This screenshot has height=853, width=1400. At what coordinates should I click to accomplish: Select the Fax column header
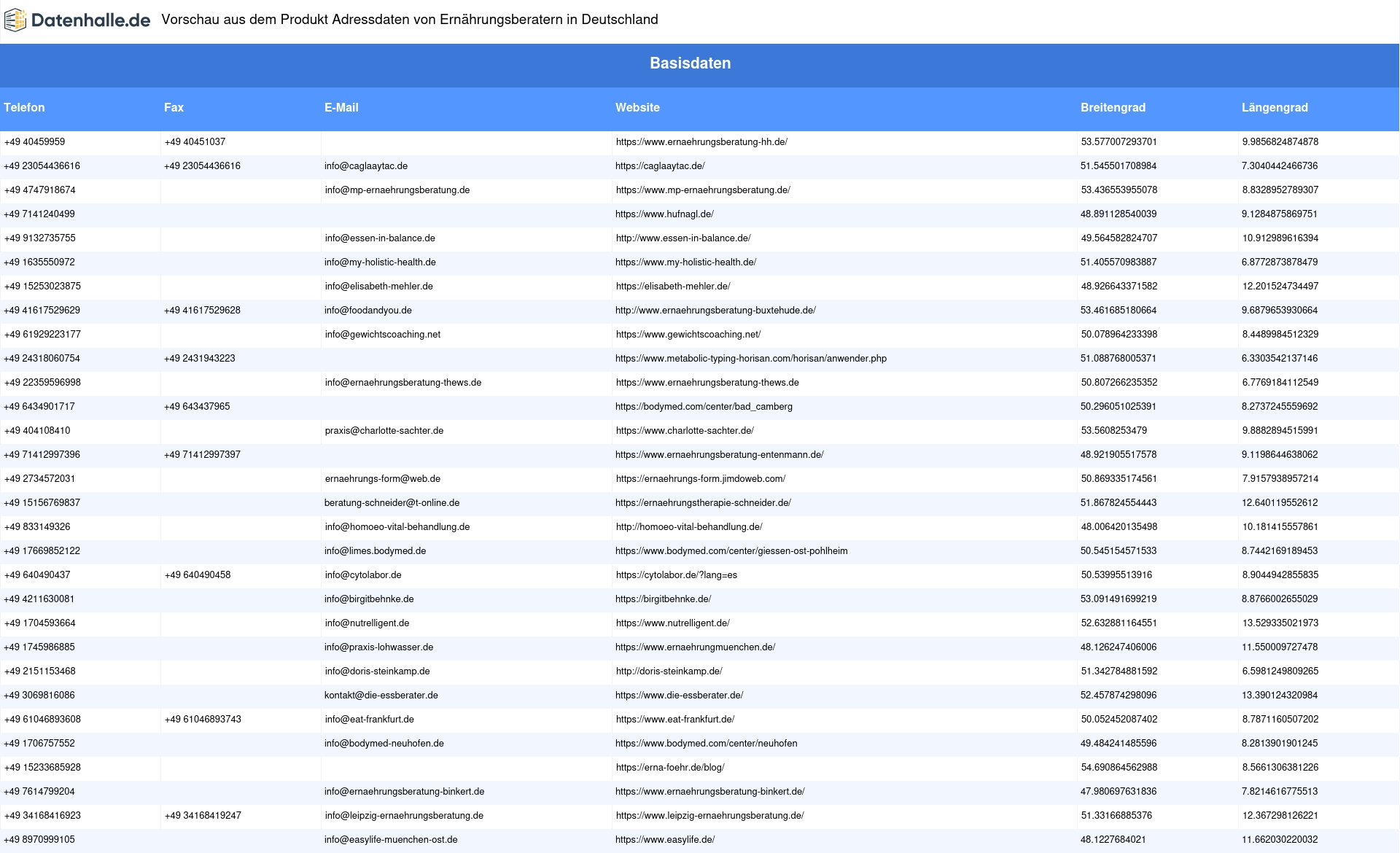(x=174, y=107)
